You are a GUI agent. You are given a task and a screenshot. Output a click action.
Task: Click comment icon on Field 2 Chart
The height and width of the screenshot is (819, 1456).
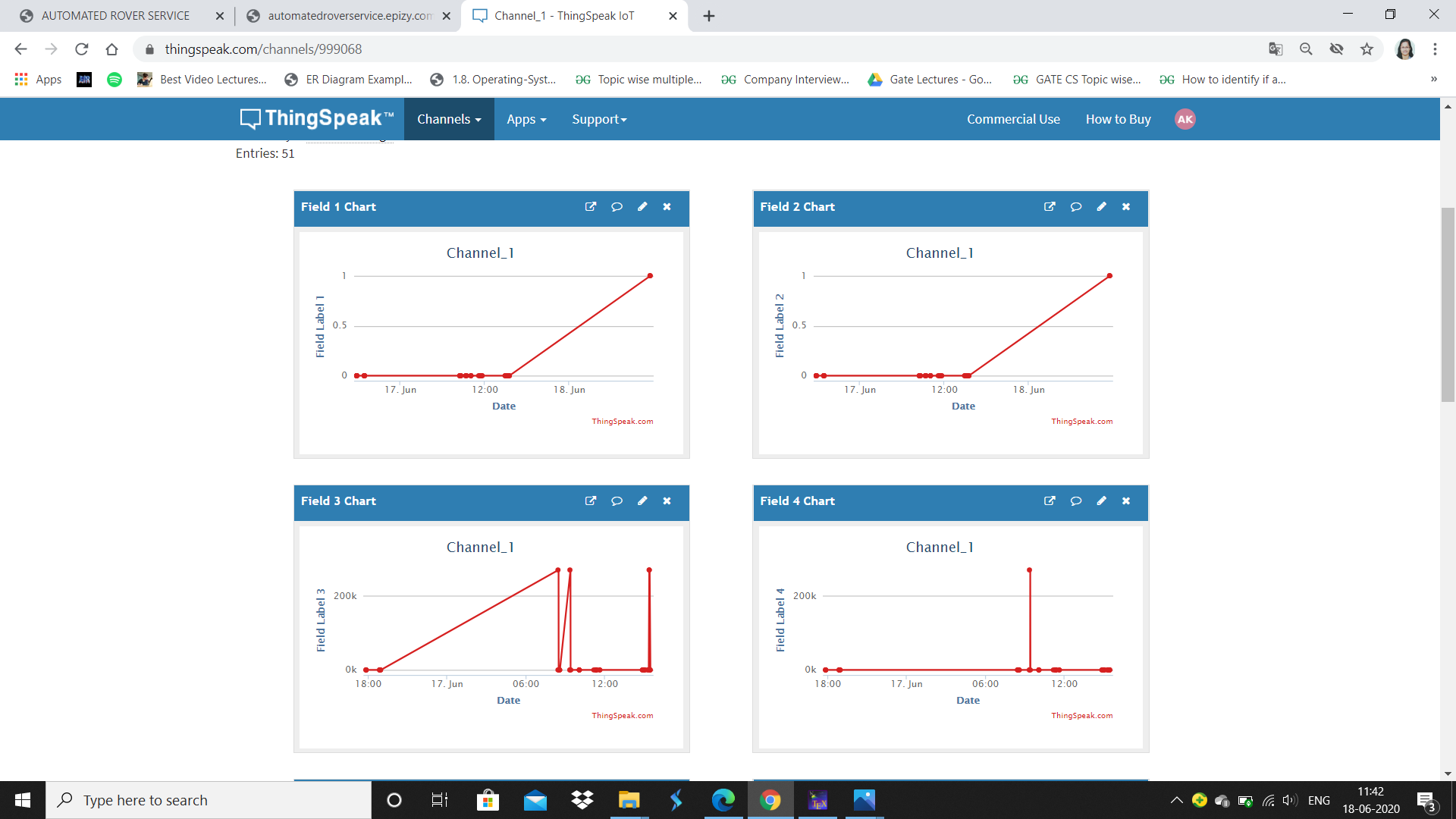pyautogui.click(x=1075, y=206)
